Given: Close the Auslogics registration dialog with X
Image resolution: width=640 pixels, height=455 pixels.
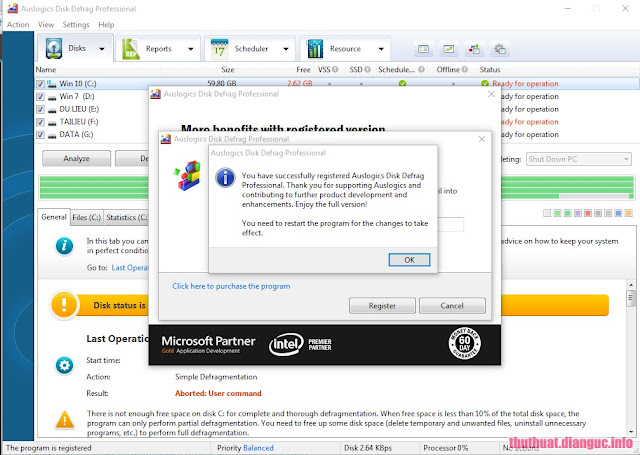Looking at the screenshot, I should click(x=482, y=139).
